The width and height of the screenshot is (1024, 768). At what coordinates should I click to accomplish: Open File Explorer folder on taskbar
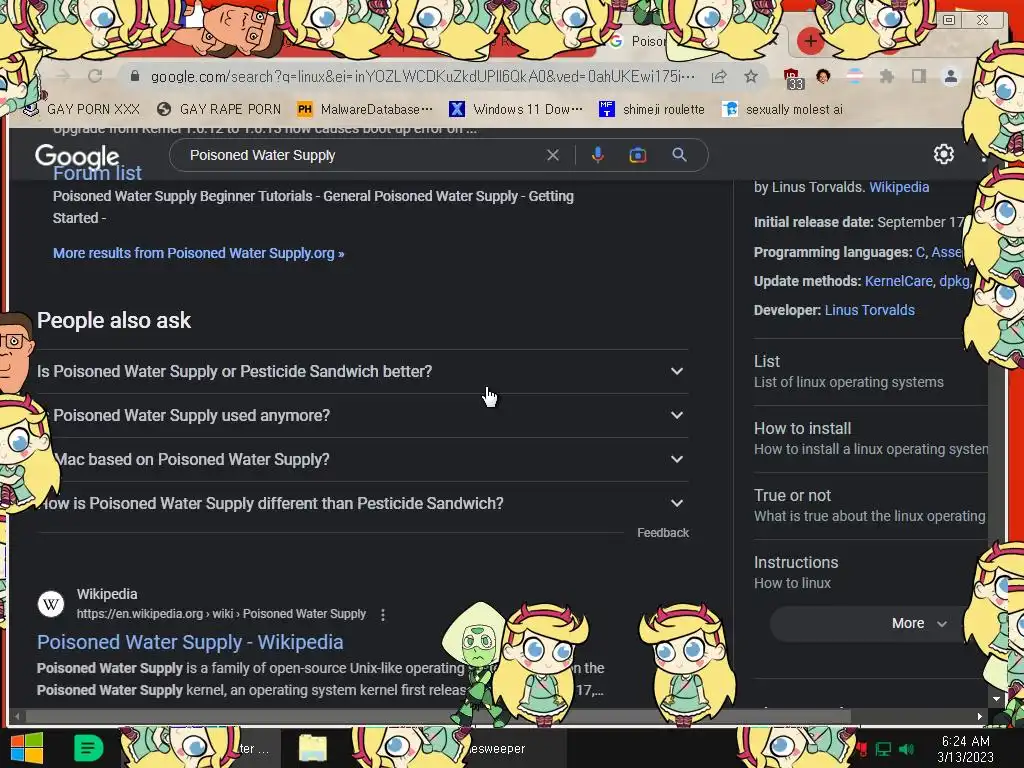313,748
